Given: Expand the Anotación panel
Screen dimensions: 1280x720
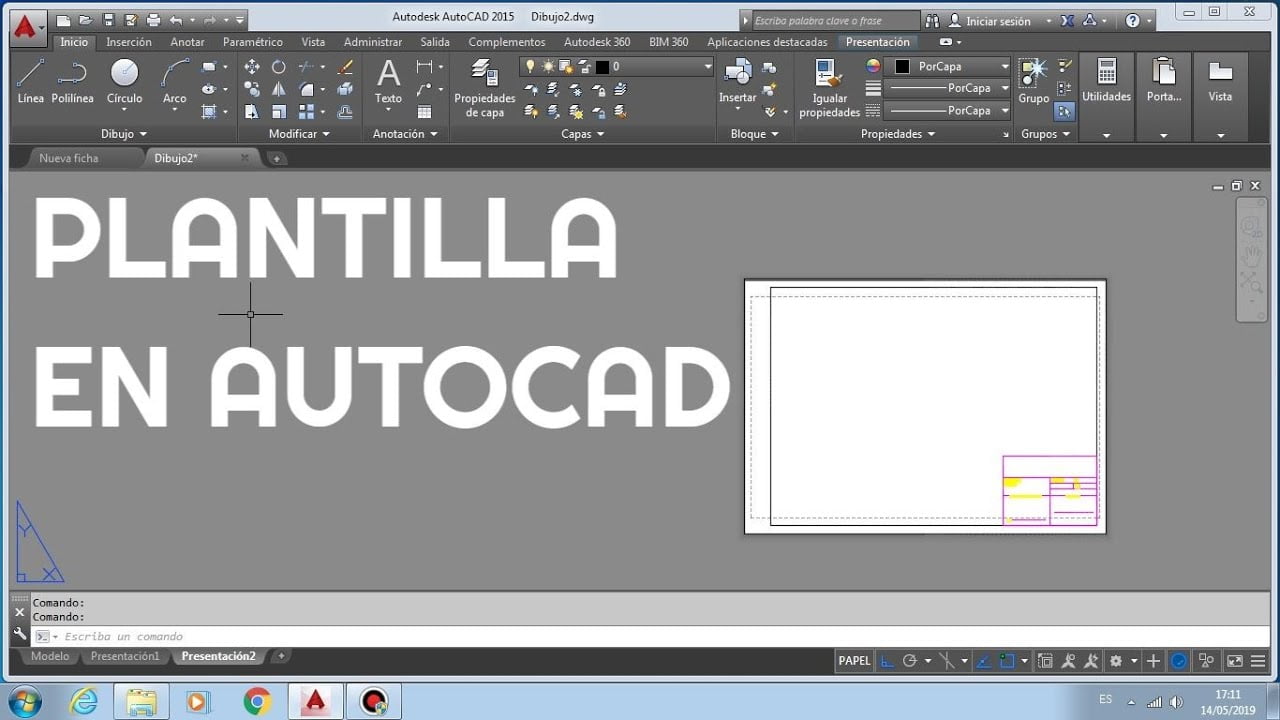Looking at the screenshot, I should [405, 134].
